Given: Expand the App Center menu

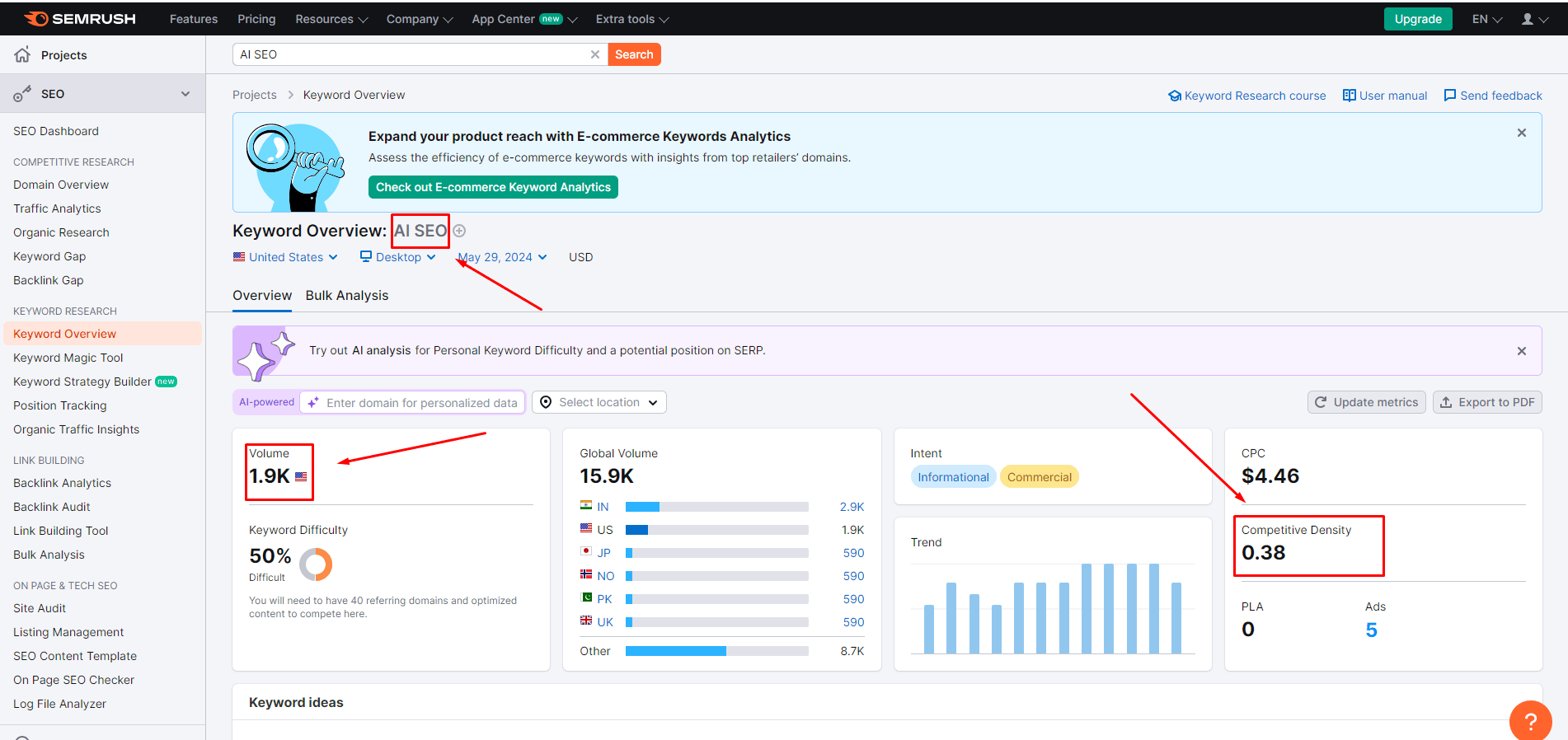Looking at the screenshot, I should coord(524,19).
